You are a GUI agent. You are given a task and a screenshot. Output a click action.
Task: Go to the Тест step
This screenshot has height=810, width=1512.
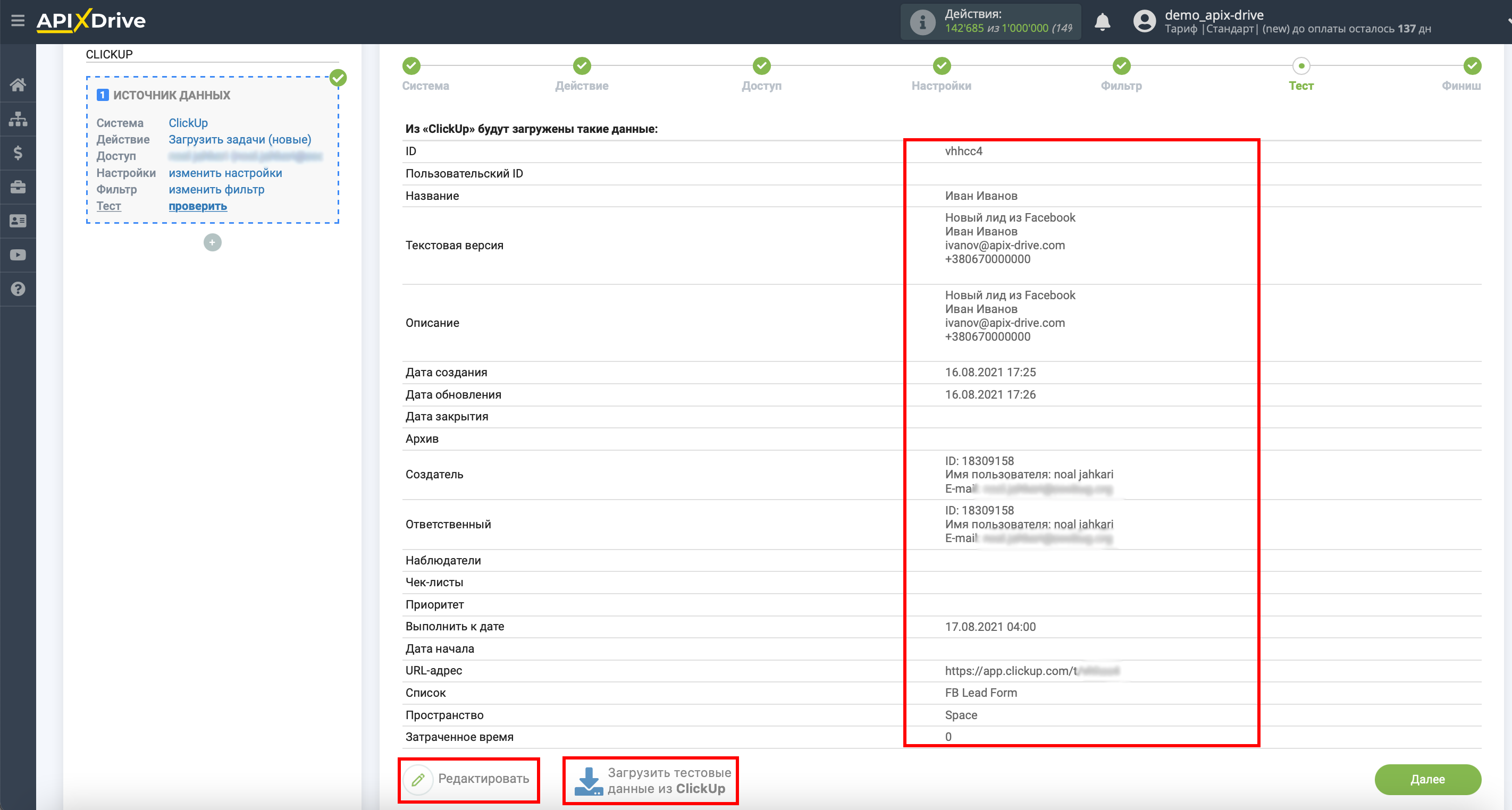1301,74
